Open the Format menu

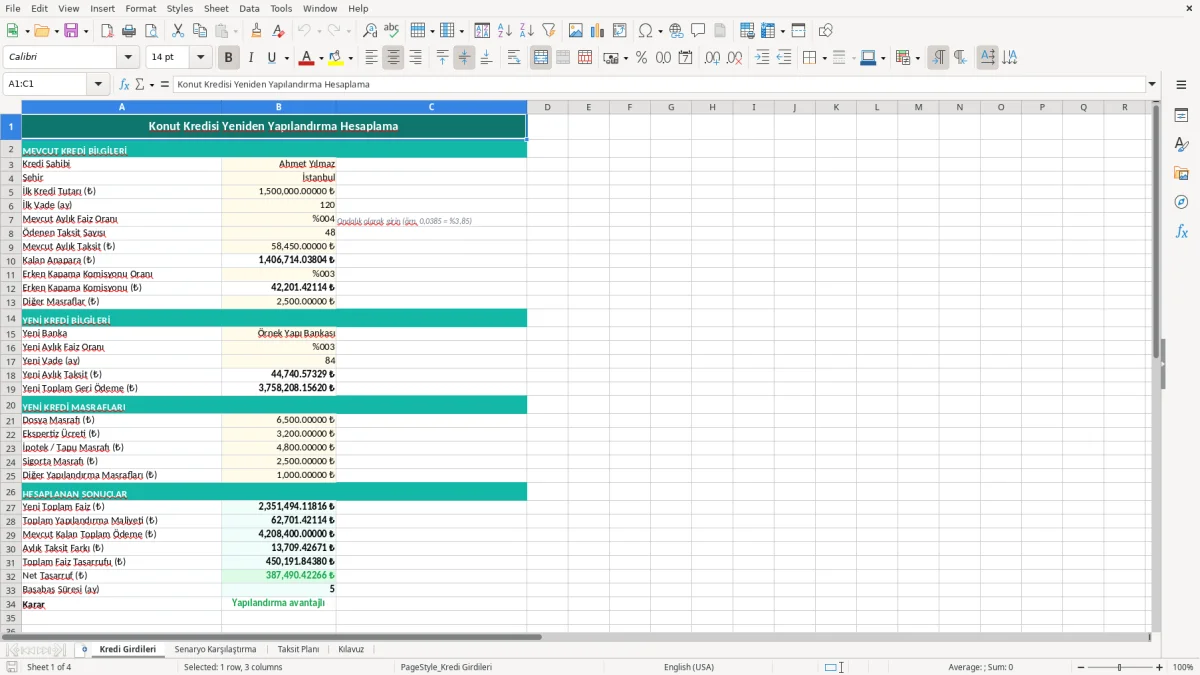click(x=141, y=8)
